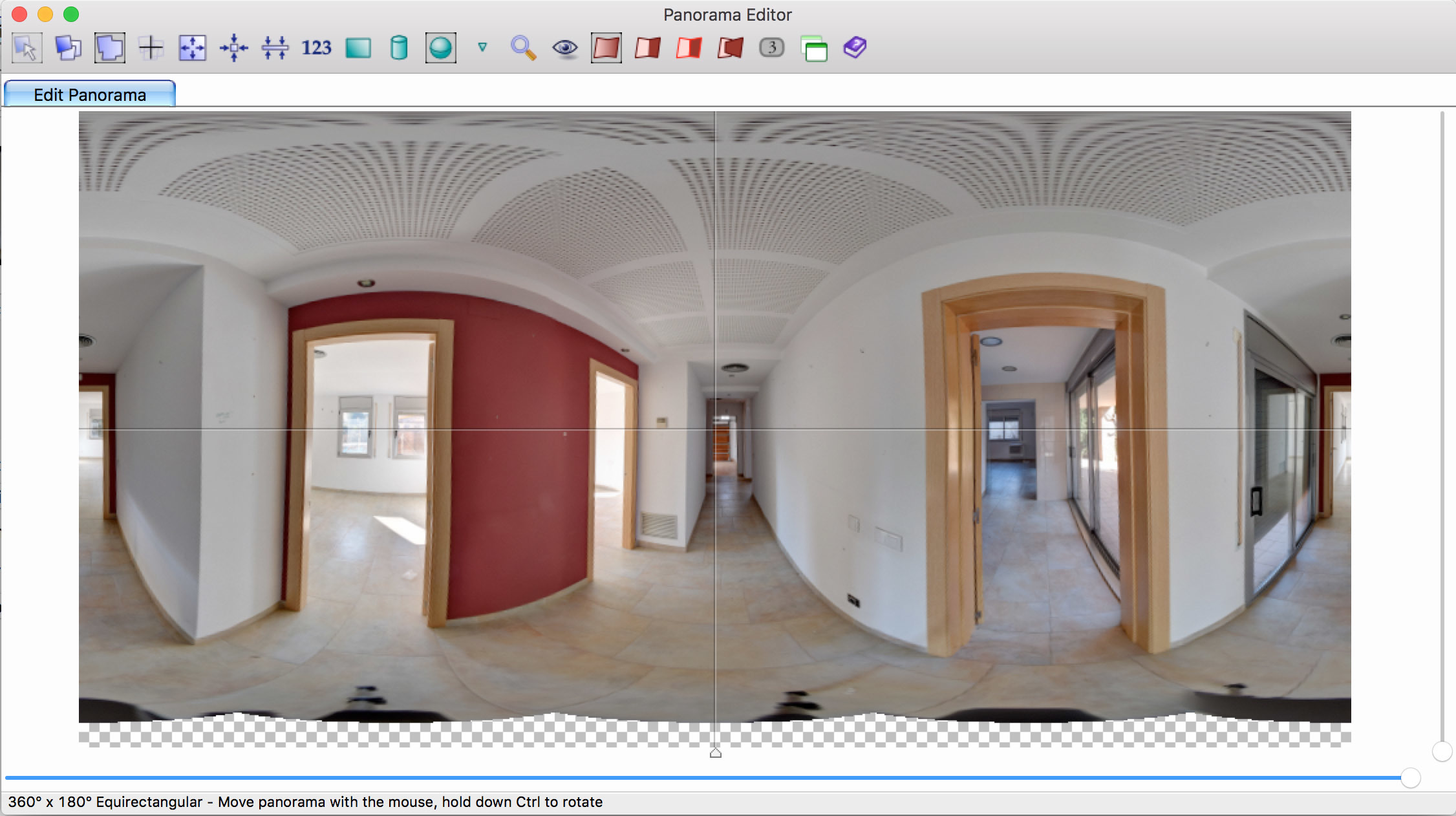Screen dimensions: 1456x816
Task: Click the green windows layout icon
Action: 814,48
